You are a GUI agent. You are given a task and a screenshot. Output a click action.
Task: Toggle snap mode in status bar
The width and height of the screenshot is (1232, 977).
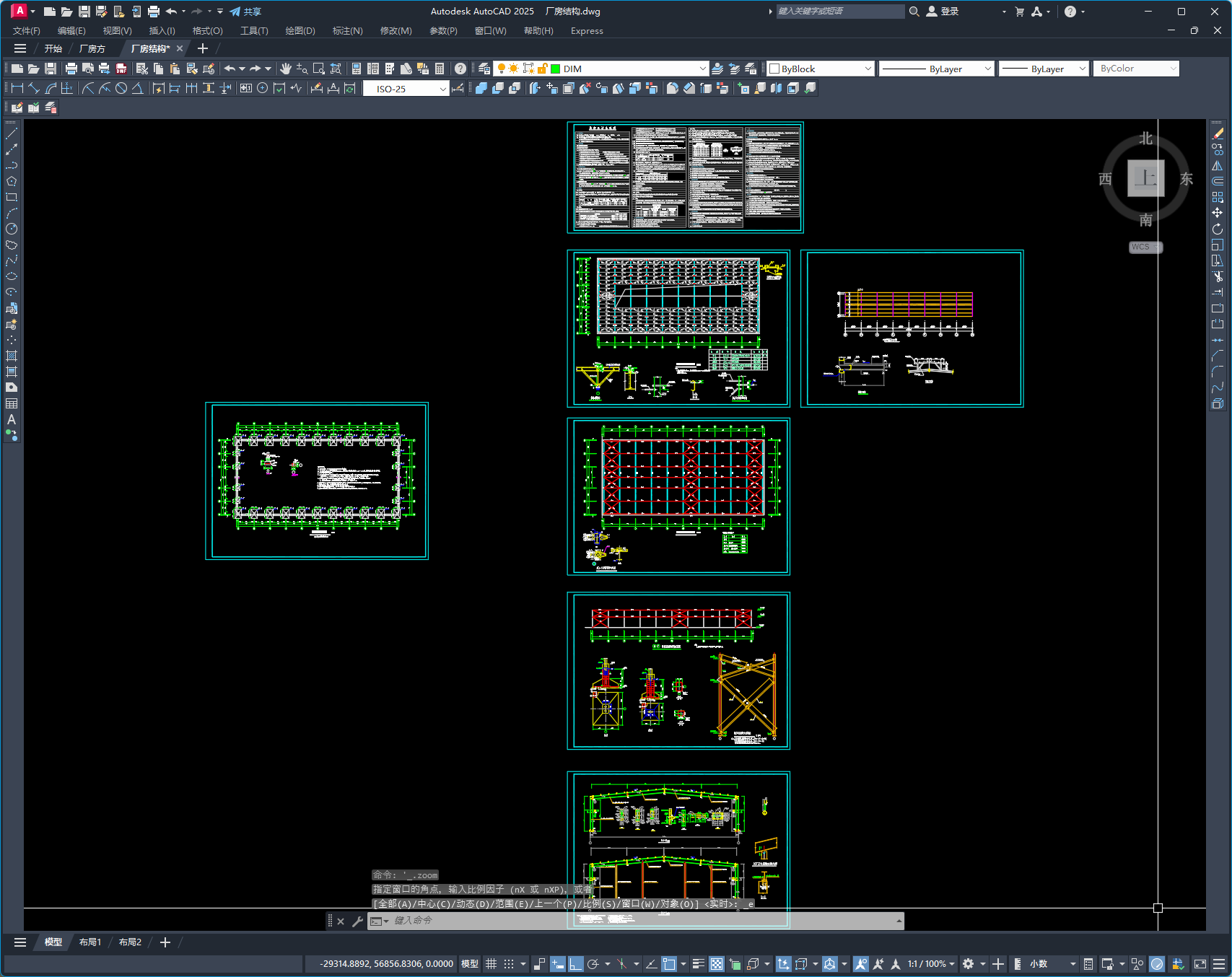(509, 964)
